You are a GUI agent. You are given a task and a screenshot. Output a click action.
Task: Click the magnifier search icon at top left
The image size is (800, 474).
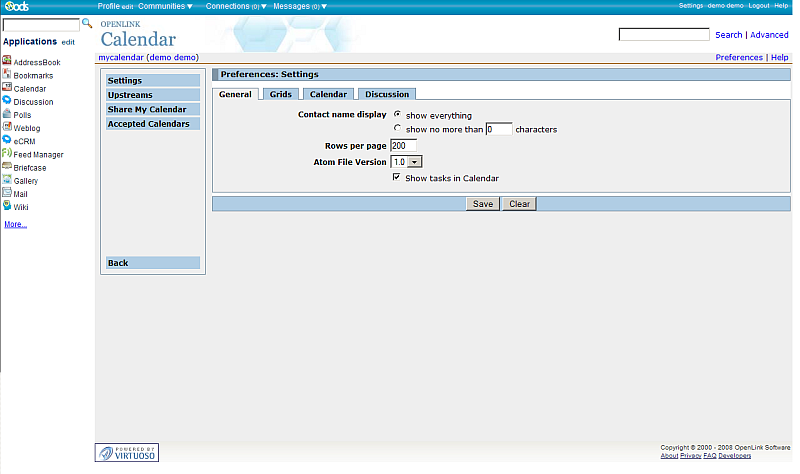[x=87, y=23]
